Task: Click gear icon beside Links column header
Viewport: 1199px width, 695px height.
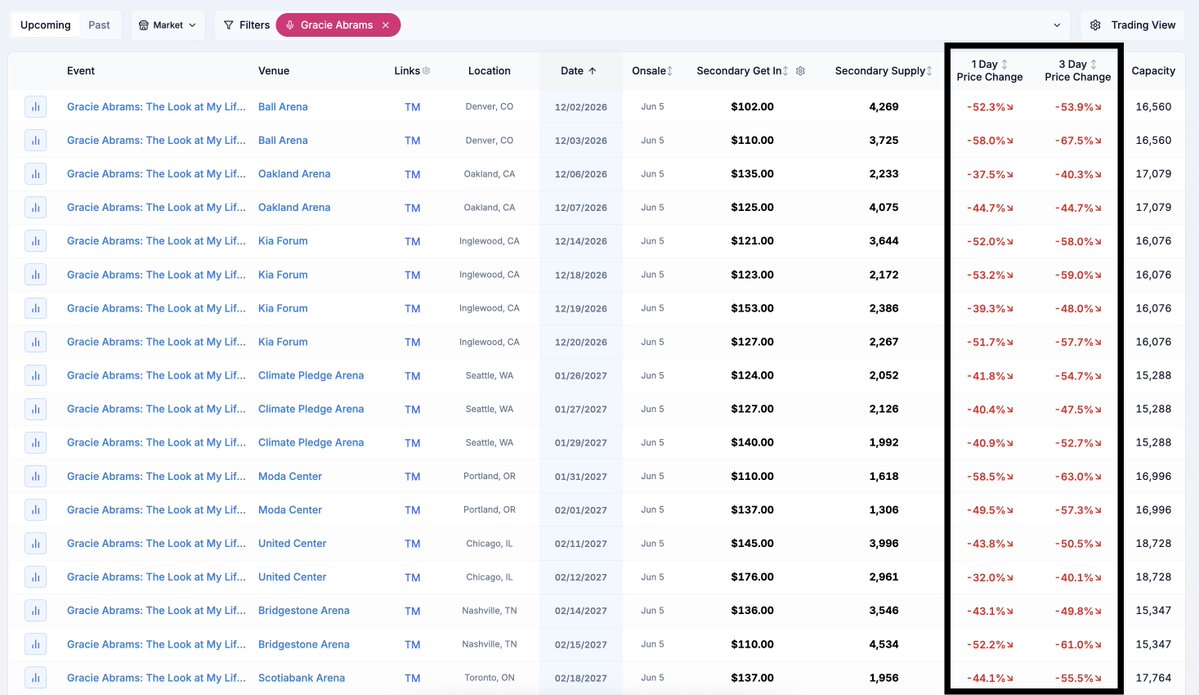Action: 427,71
